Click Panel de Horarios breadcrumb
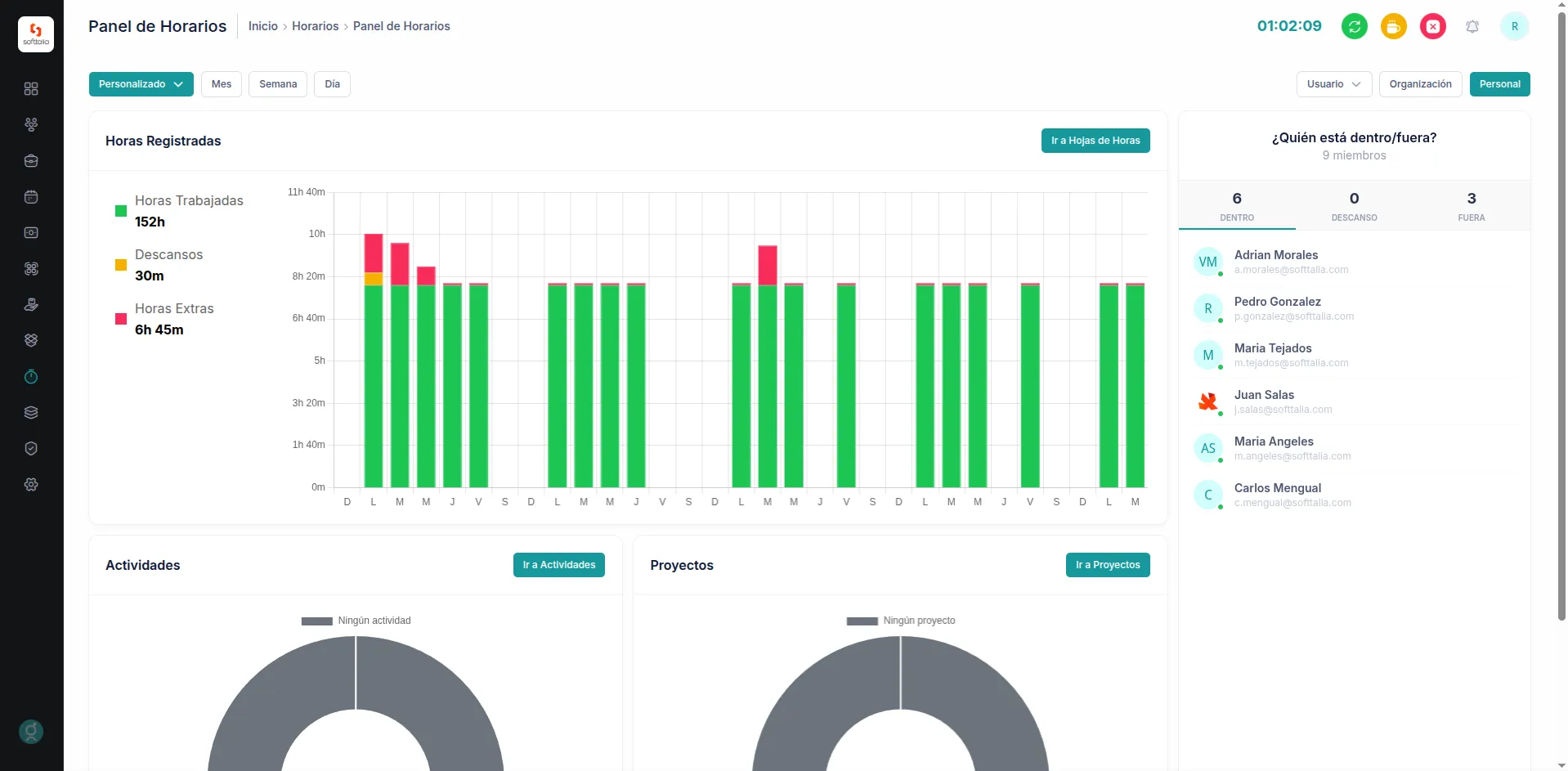1568x771 pixels. pos(401,26)
